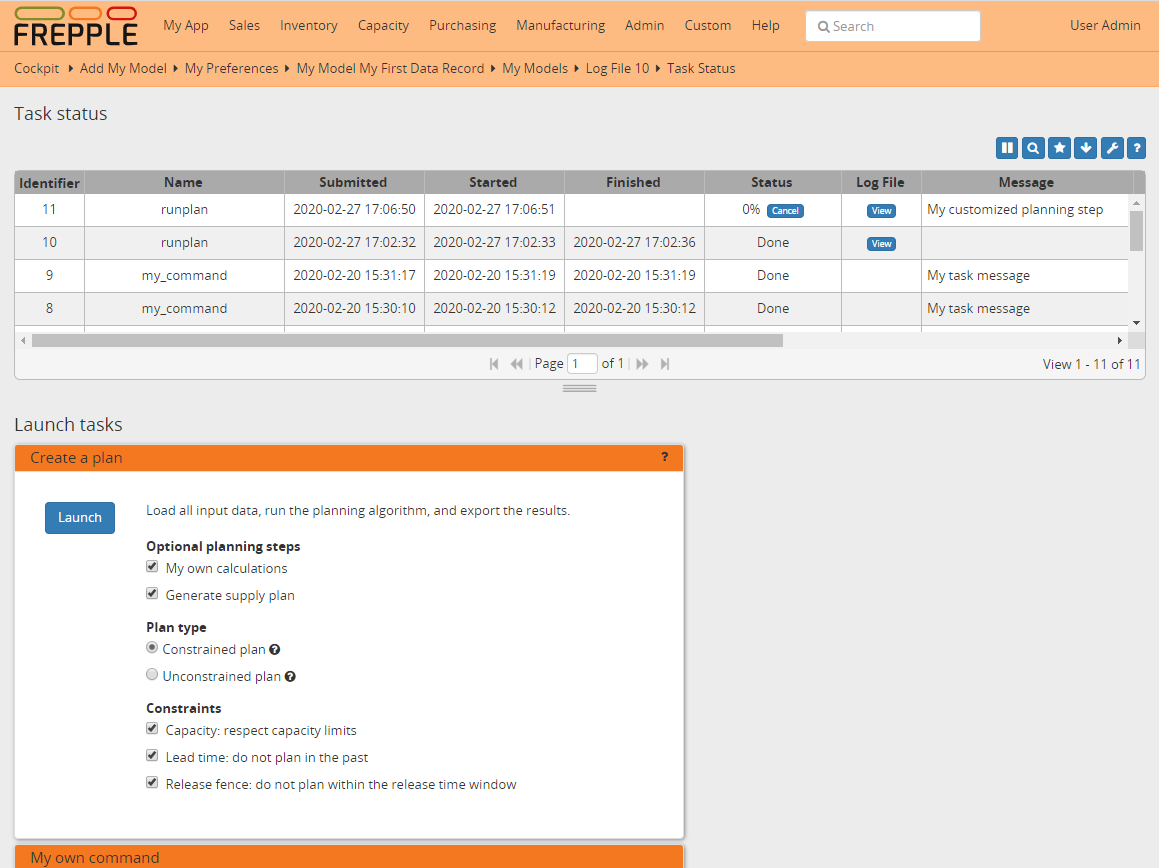
Task: Click the question mark on Create a plan panel
Action: (665, 457)
